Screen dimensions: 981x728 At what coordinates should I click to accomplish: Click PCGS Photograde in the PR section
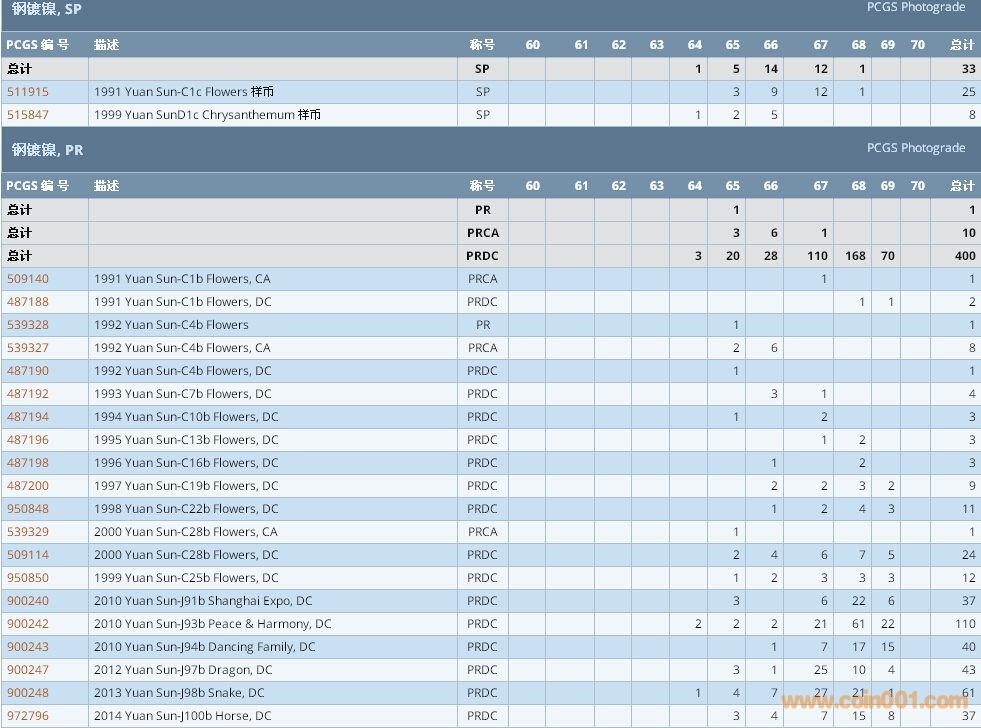(915, 148)
